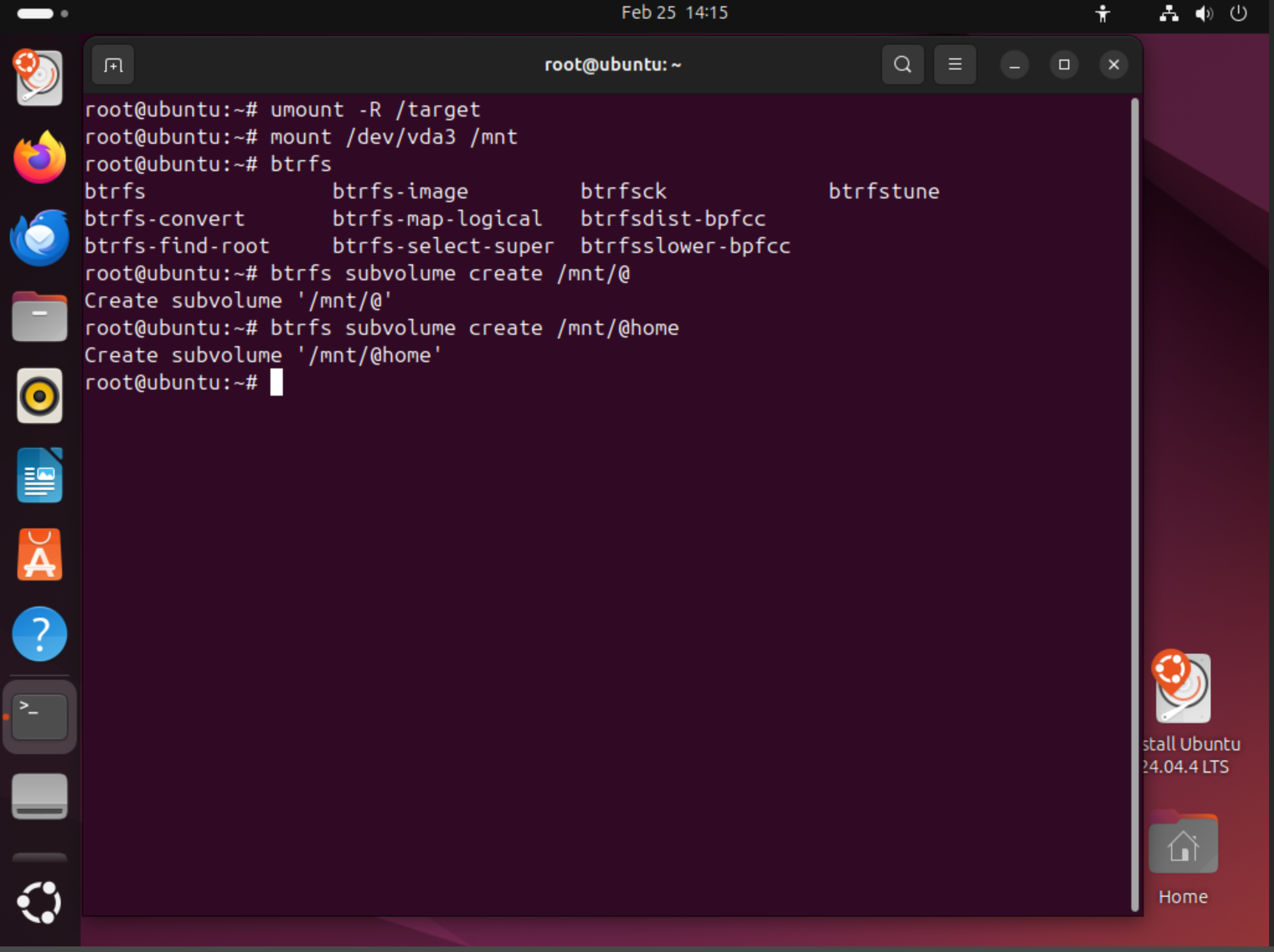Screen dimensions: 1274x952
Task: Open the Help icon in dock
Action: click(40, 634)
